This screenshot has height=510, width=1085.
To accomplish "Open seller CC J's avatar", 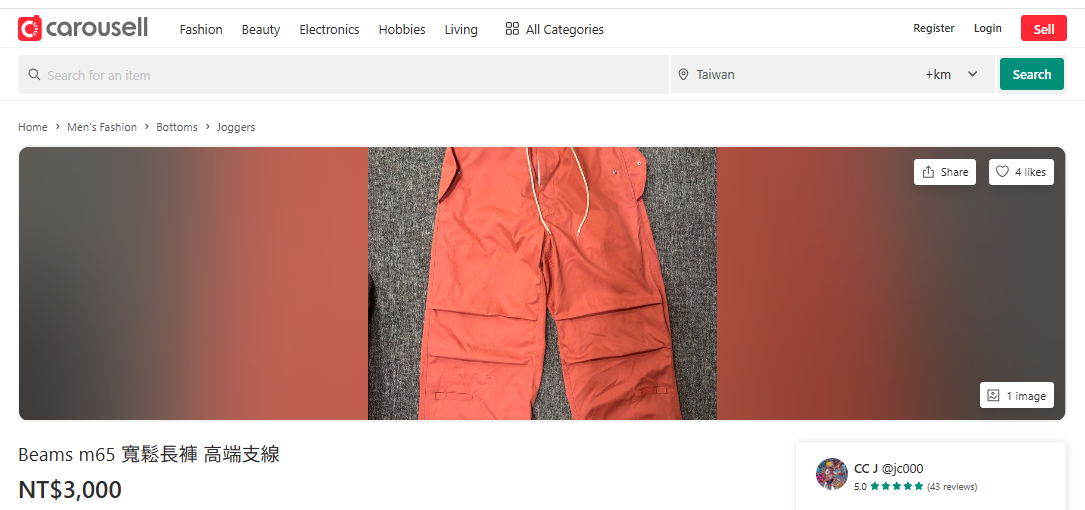I will [831, 475].
